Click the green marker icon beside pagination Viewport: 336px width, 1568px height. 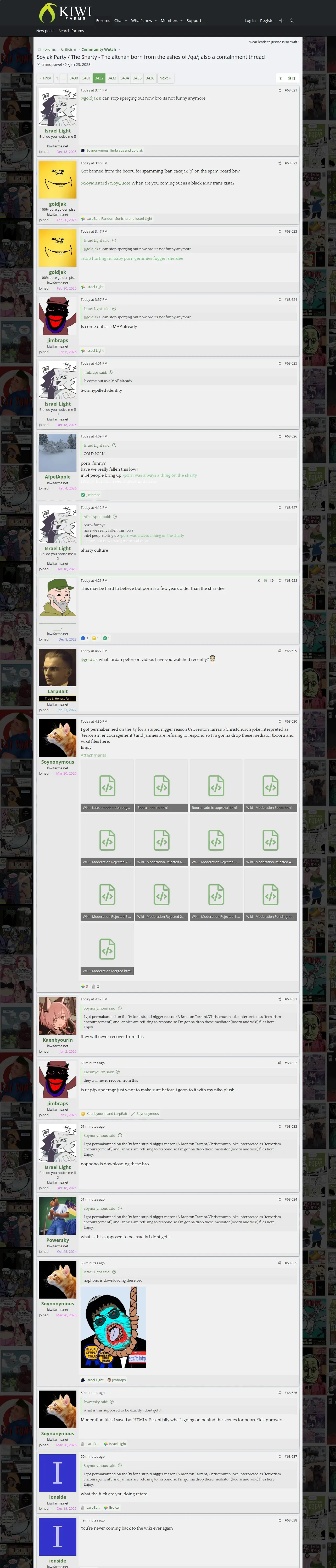click(289, 78)
